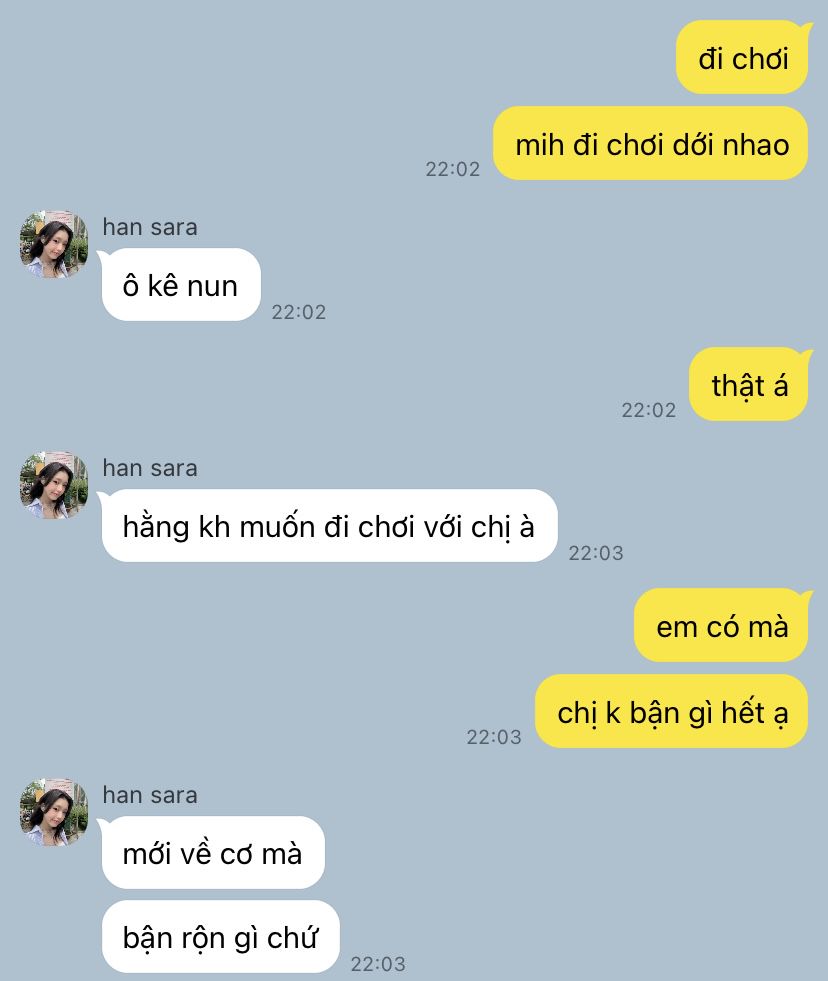Tap han sara's avatar beside 'ô kê nun'
This screenshot has height=981, width=828.
pyautogui.click(x=54, y=244)
